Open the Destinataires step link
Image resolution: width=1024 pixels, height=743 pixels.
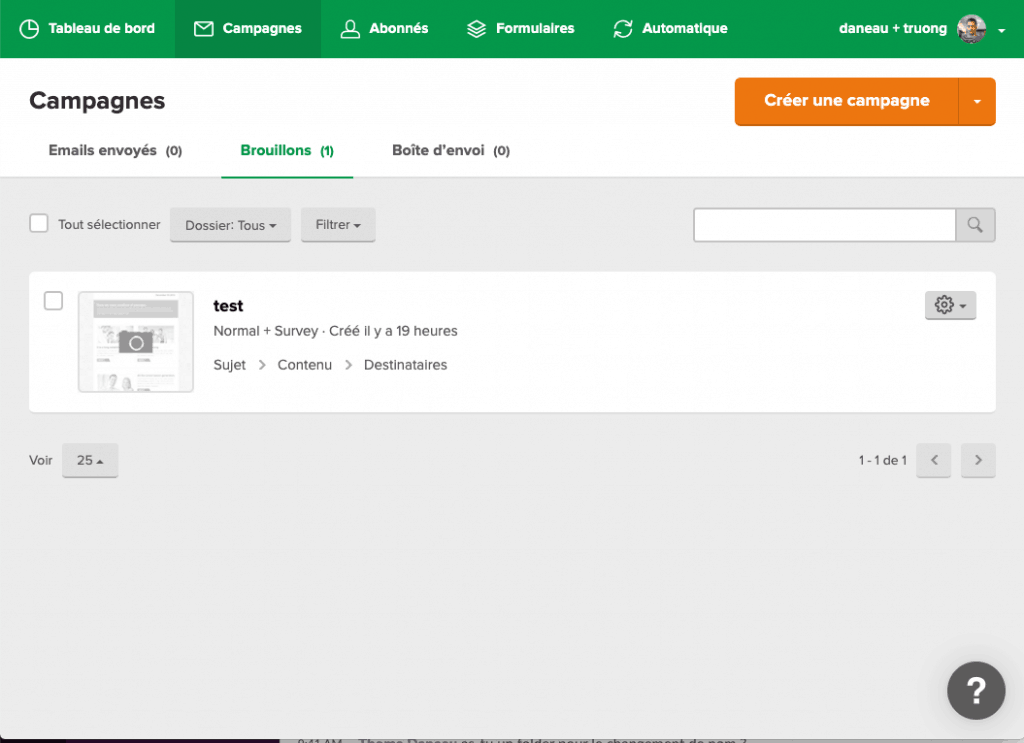click(405, 365)
